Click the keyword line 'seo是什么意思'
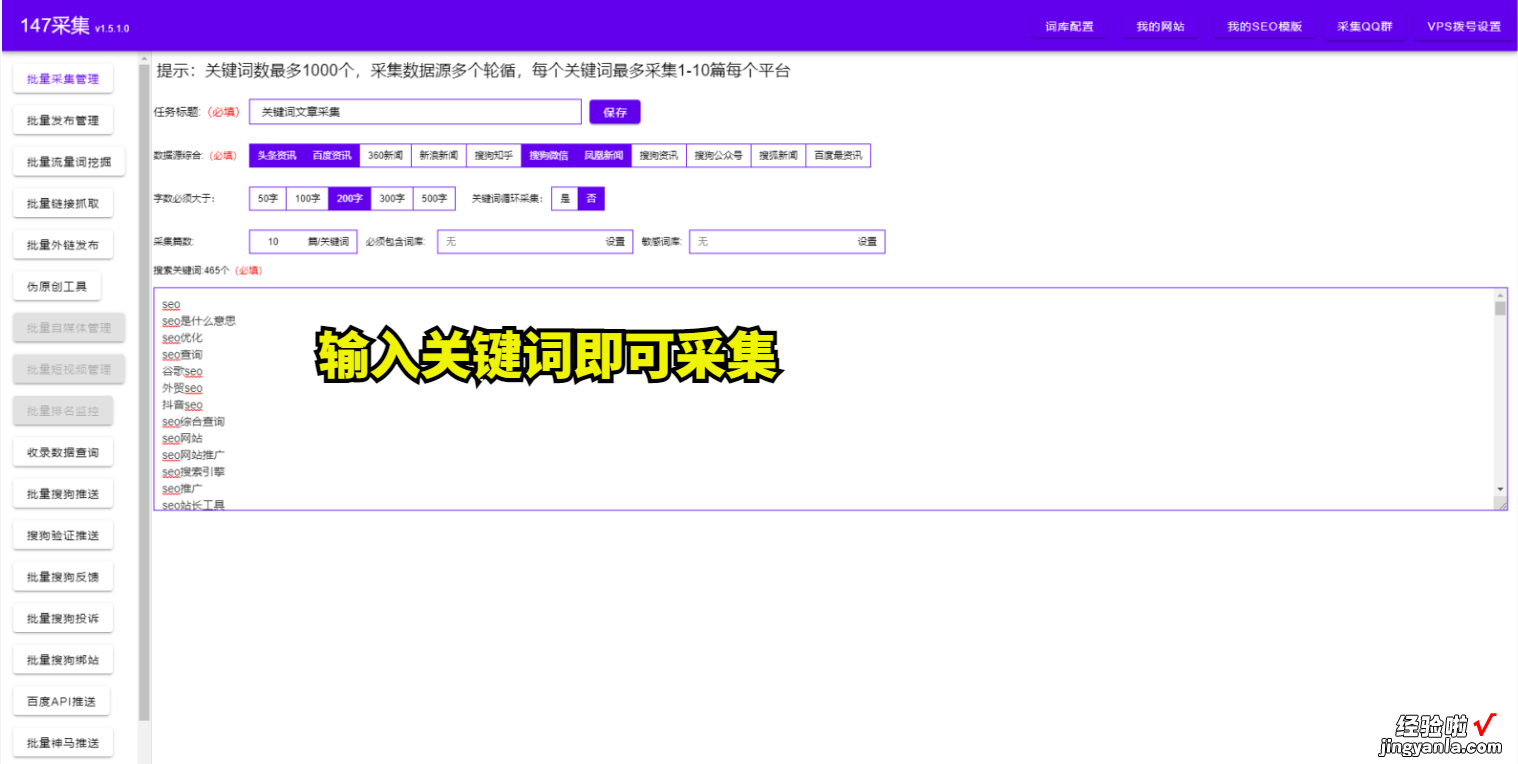The height and width of the screenshot is (764, 1518). 199,321
